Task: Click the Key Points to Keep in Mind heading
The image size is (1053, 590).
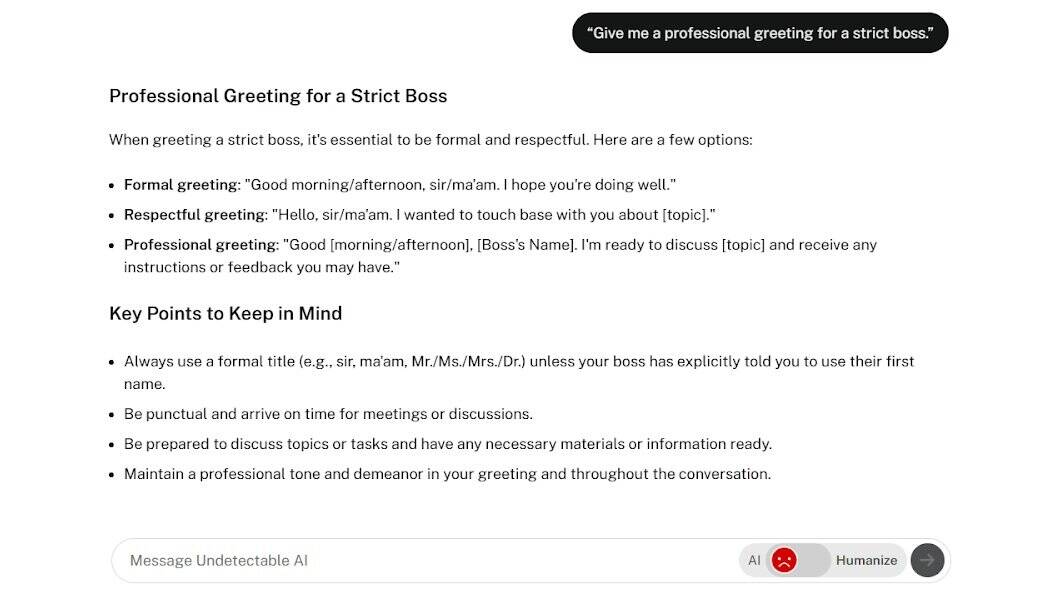Action: tap(225, 313)
